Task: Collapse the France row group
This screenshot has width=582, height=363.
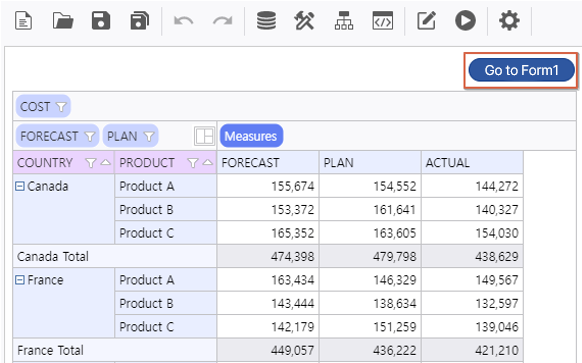Action: [x=20, y=280]
